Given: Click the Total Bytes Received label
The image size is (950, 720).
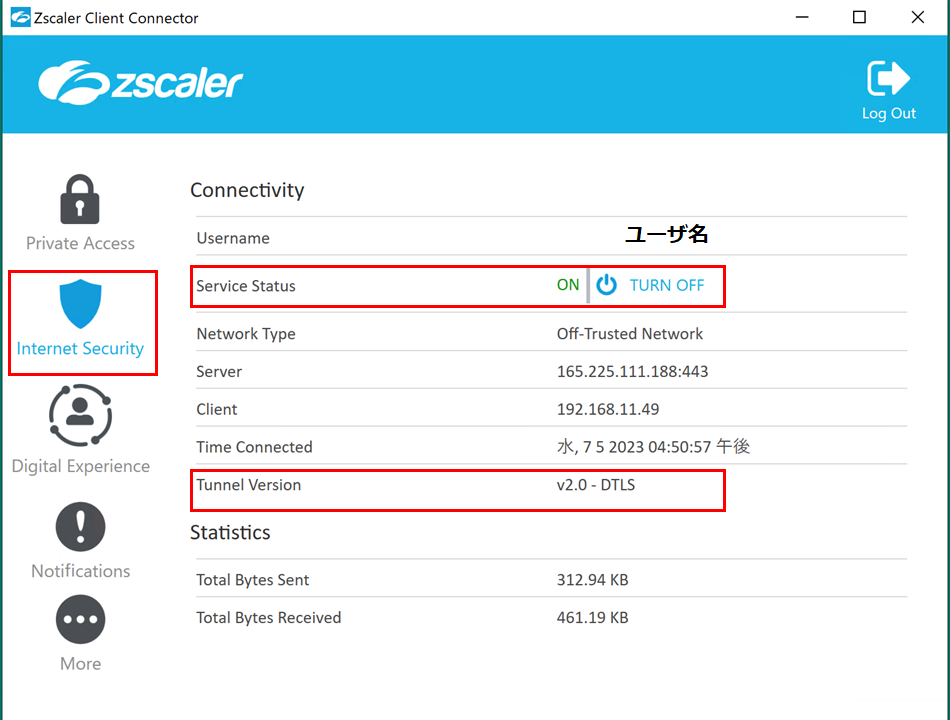Looking at the screenshot, I should (268, 618).
